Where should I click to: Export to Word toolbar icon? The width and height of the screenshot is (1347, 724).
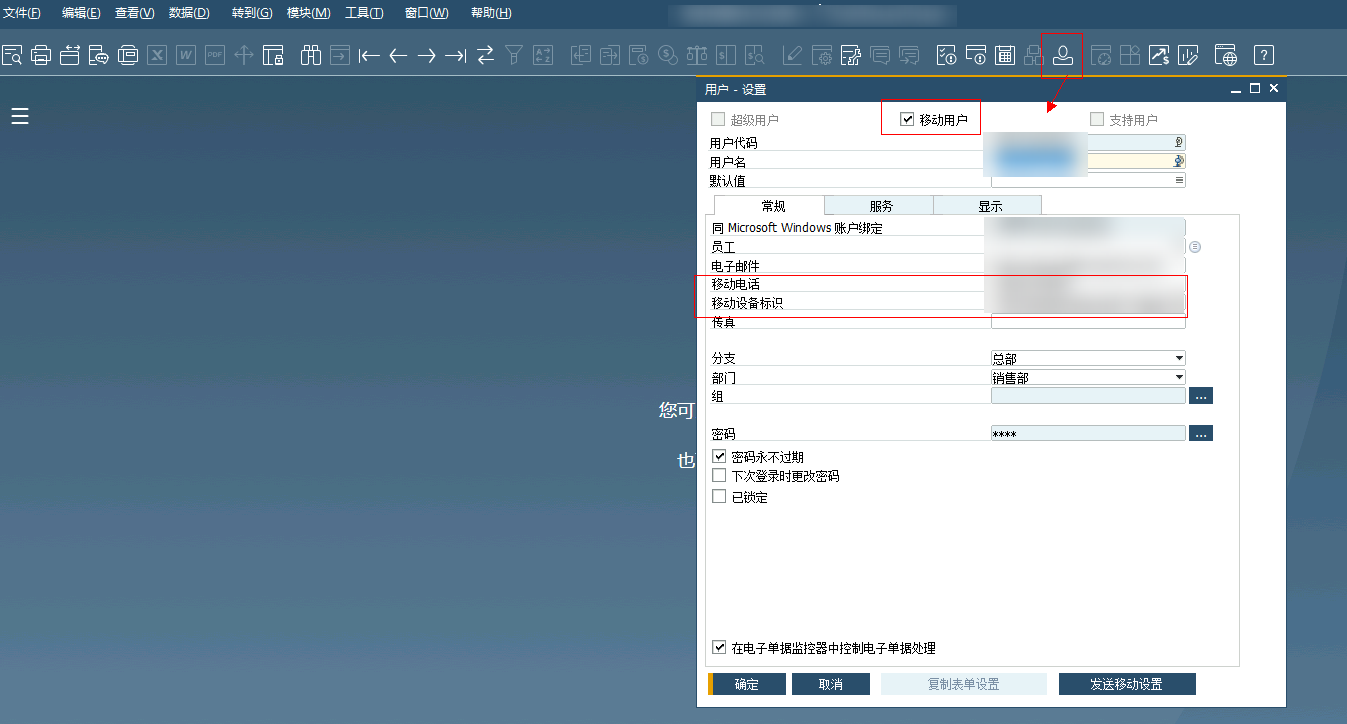(x=186, y=55)
